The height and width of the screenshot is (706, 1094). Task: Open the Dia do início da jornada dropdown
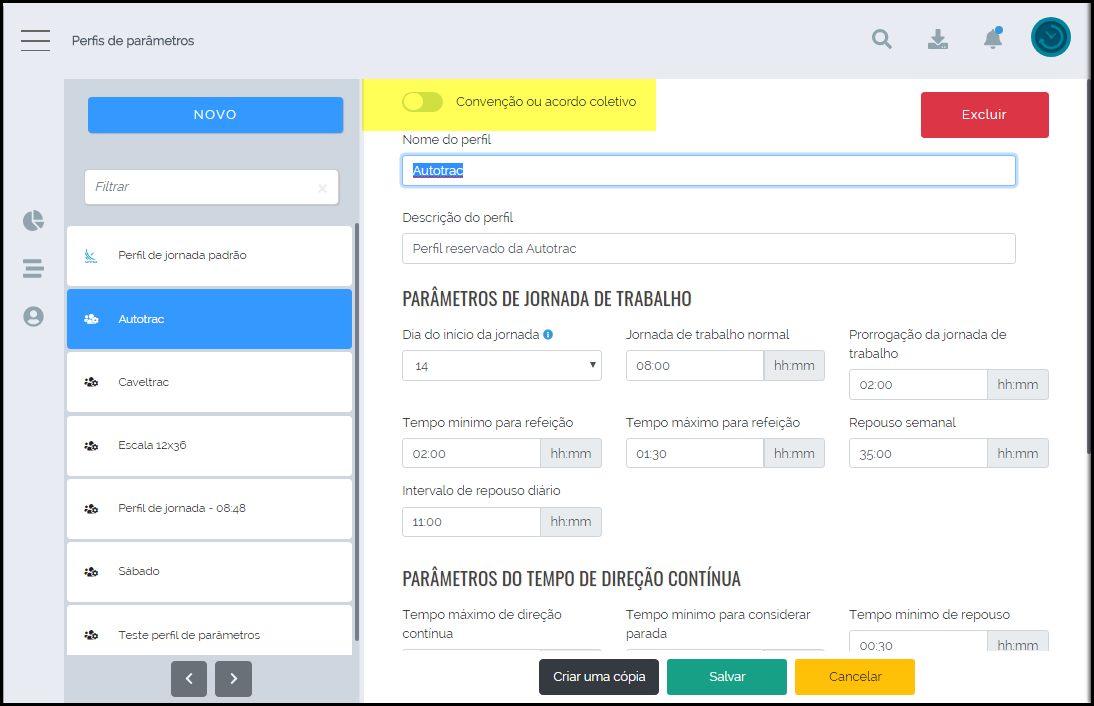point(502,366)
